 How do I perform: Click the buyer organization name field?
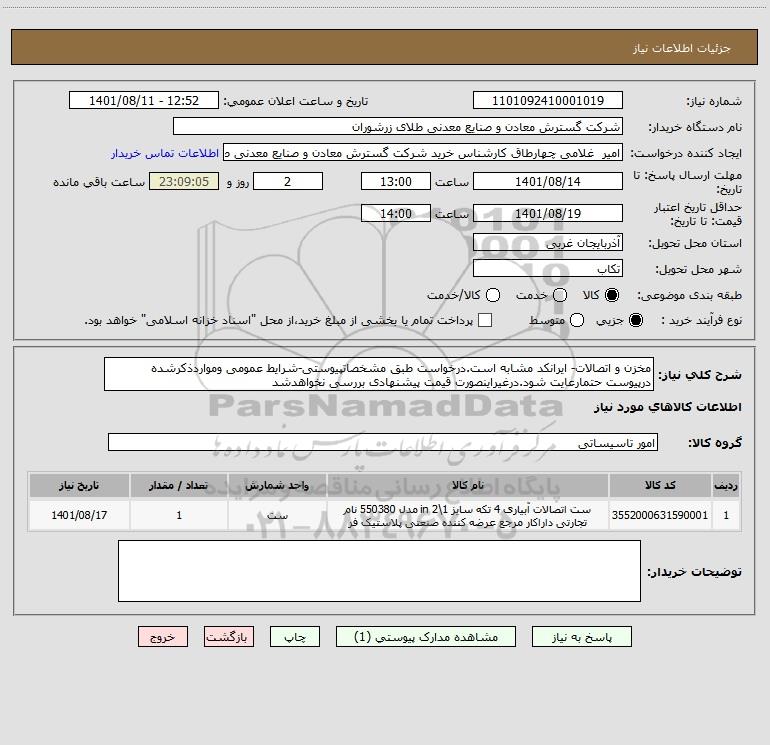tap(398, 126)
